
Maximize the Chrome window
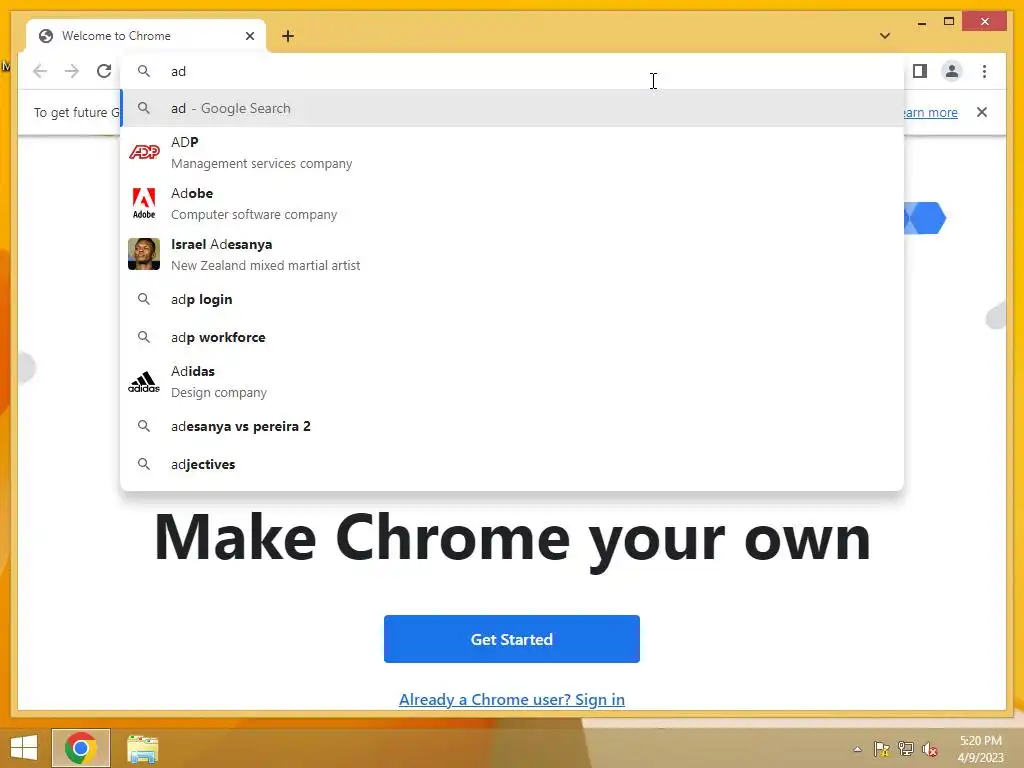coord(949,22)
